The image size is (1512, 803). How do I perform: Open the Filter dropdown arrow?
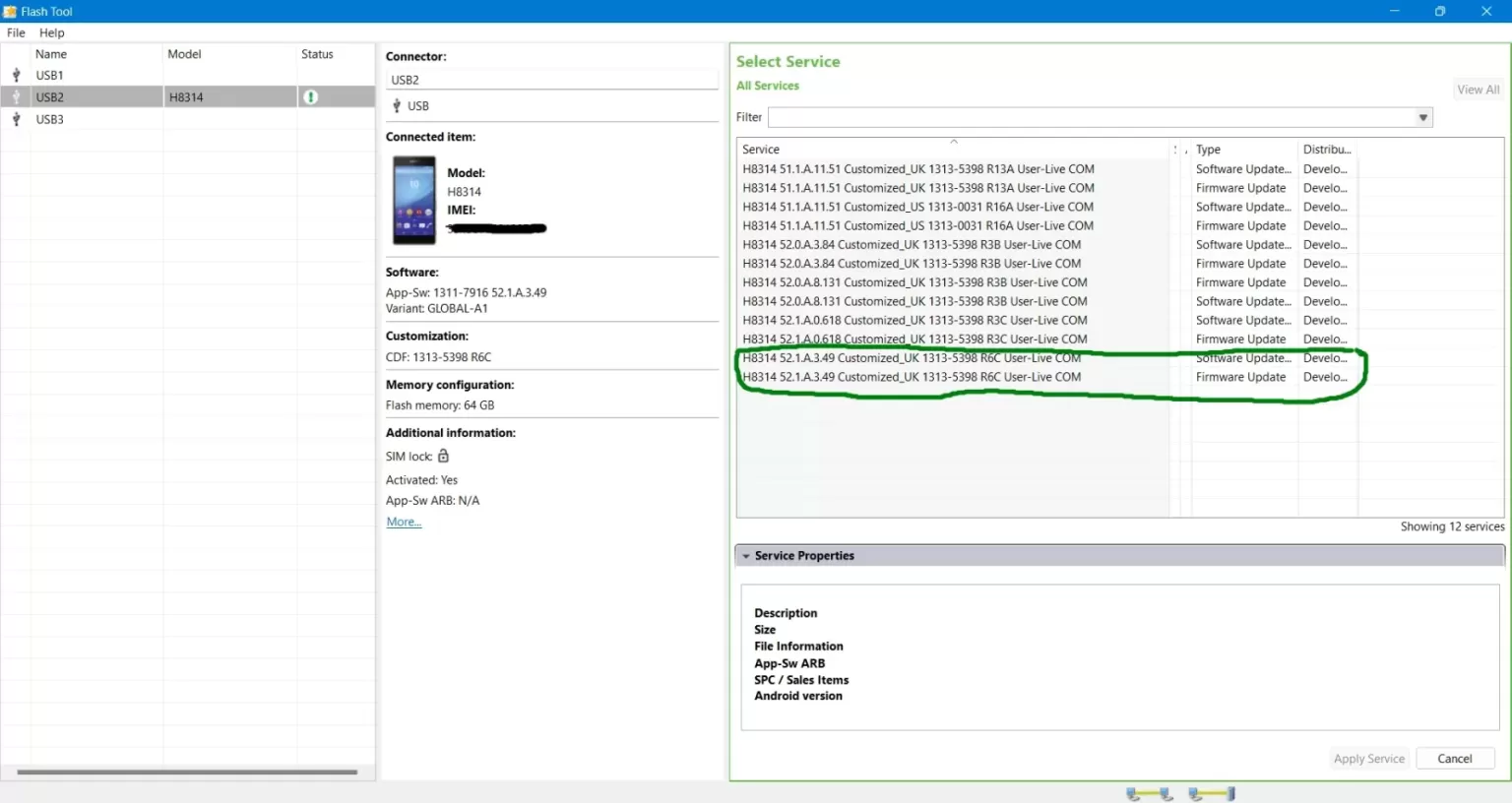(1423, 117)
